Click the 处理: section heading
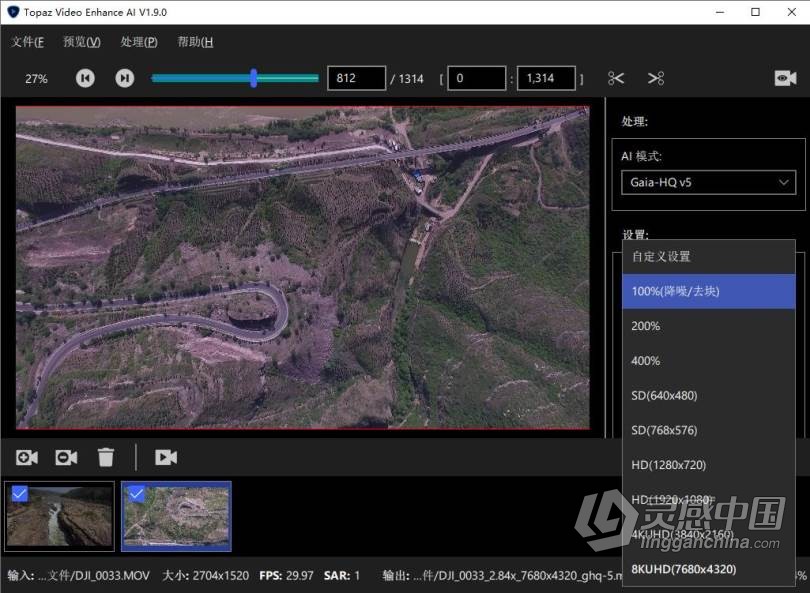The height and width of the screenshot is (593, 810). pyautogui.click(x=634, y=121)
